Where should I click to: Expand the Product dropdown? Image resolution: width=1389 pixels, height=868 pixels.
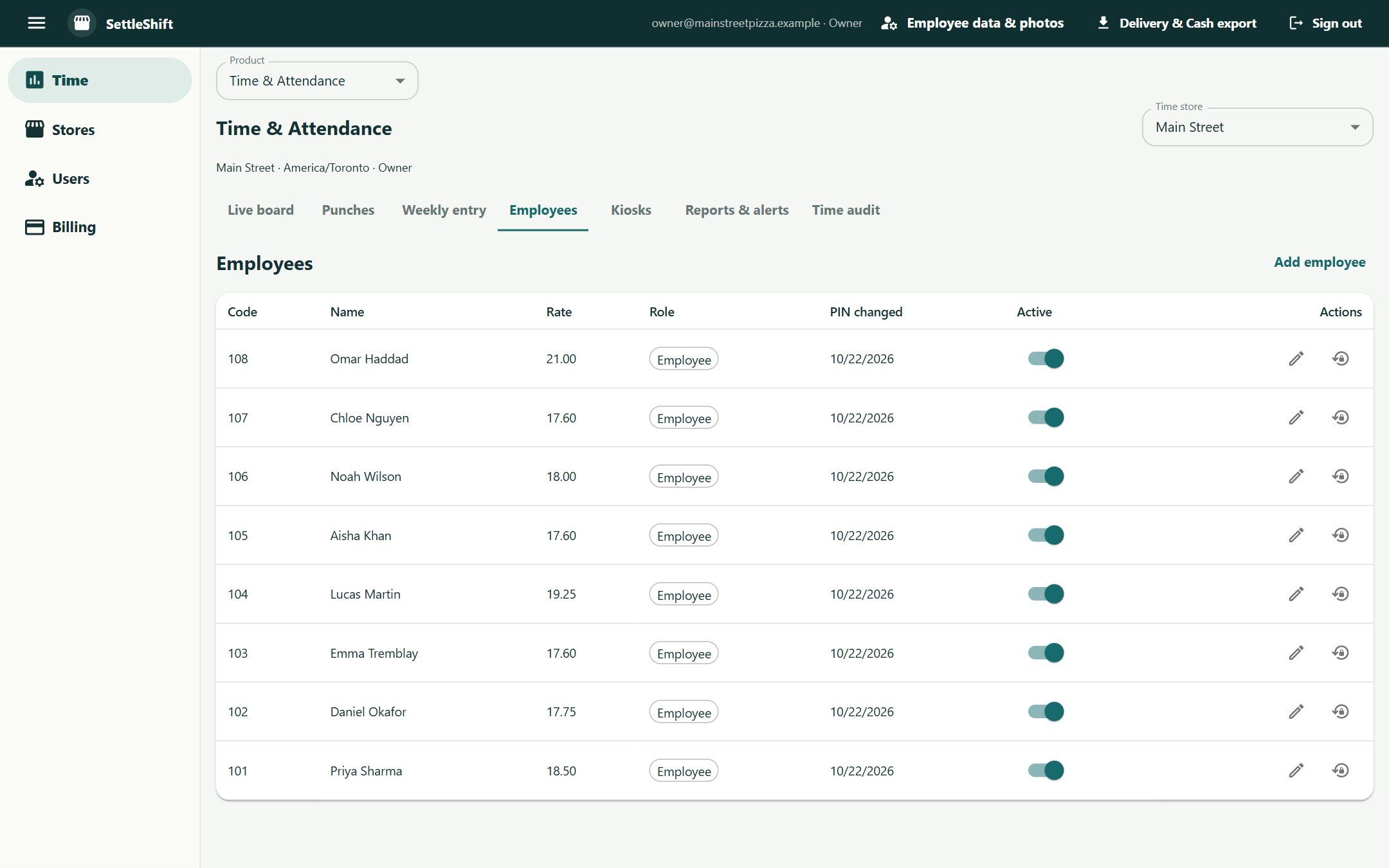(317, 81)
